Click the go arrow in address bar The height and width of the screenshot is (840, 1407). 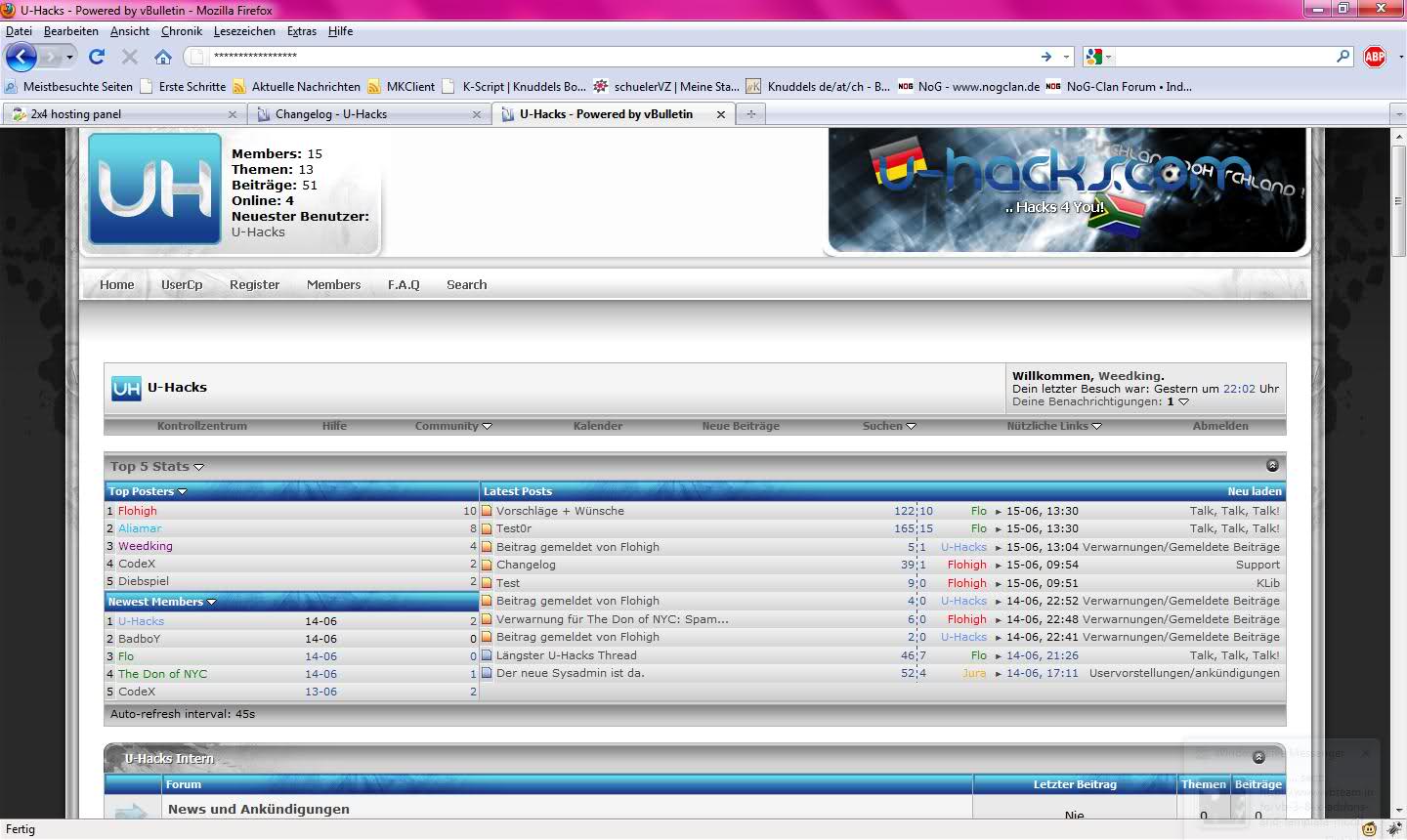pos(1045,57)
